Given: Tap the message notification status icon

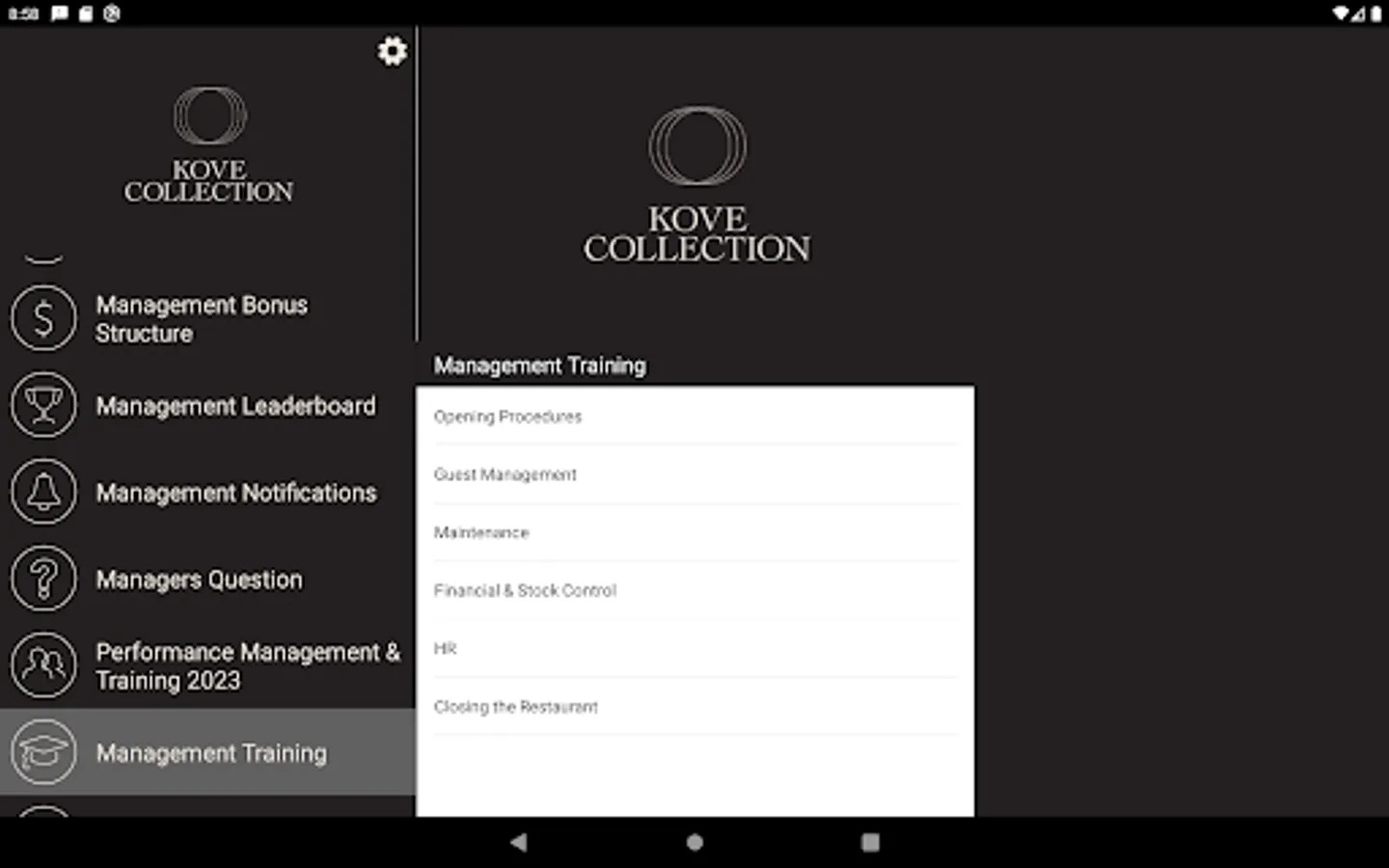Looking at the screenshot, I should click(60, 14).
